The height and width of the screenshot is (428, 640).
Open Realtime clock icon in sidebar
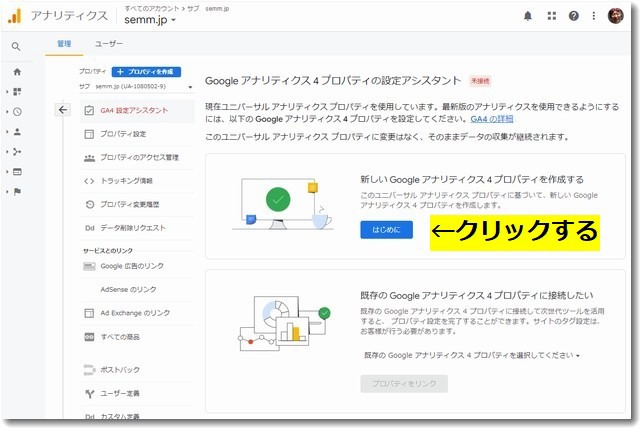(17, 112)
